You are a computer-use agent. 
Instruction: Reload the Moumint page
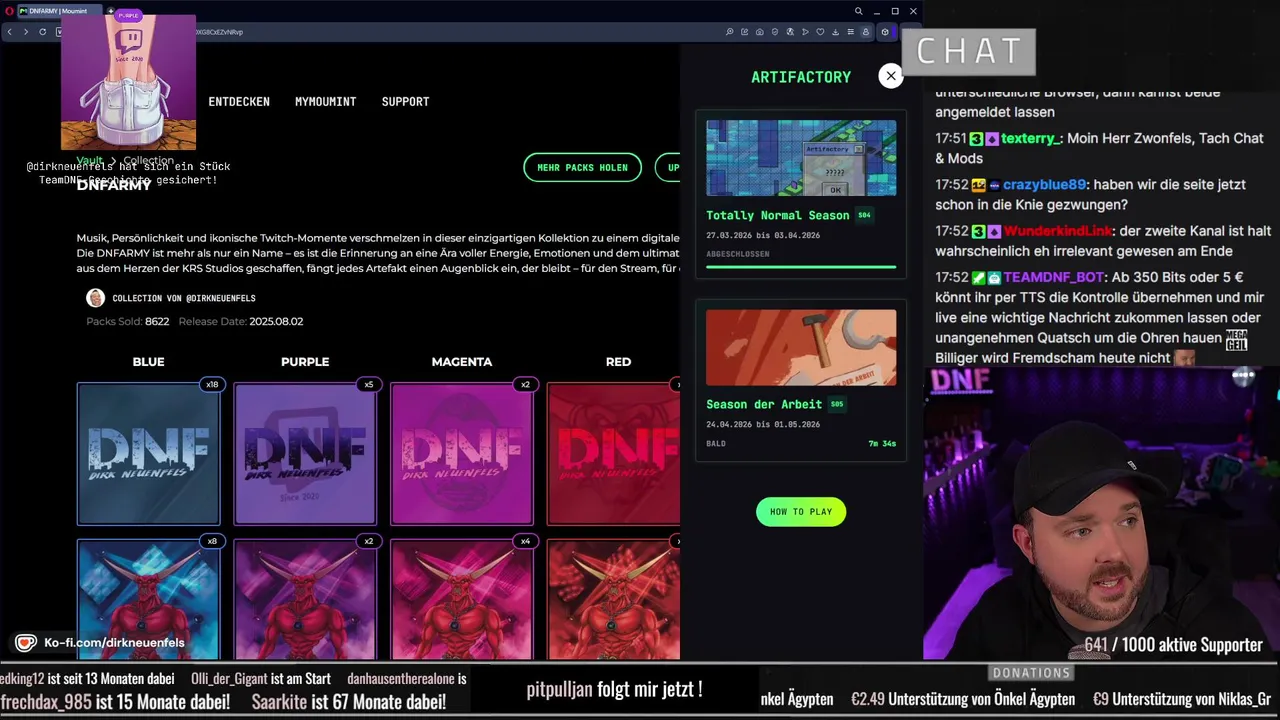[43, 32]
